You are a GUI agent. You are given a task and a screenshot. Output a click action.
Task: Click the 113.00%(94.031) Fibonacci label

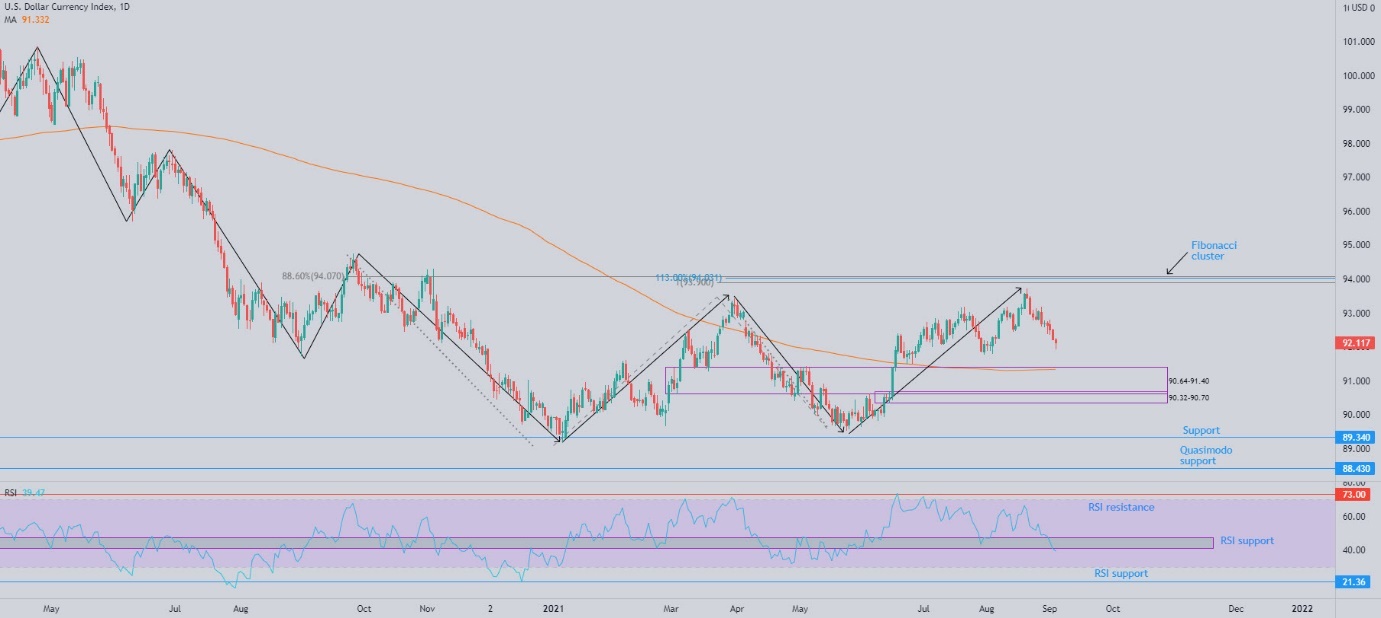[689, 277]
